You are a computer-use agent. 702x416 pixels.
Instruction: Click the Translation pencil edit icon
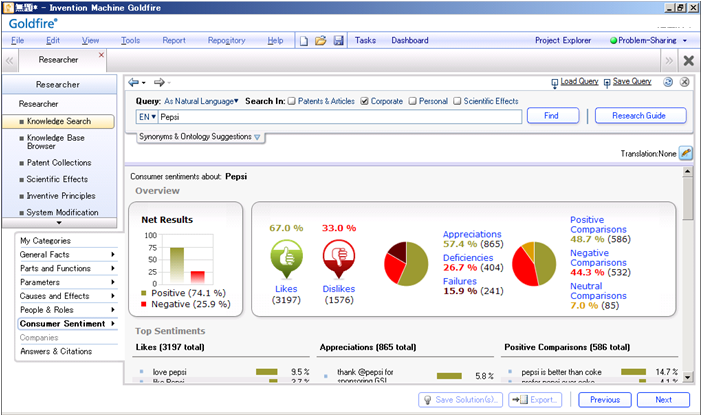coord(686,153)
